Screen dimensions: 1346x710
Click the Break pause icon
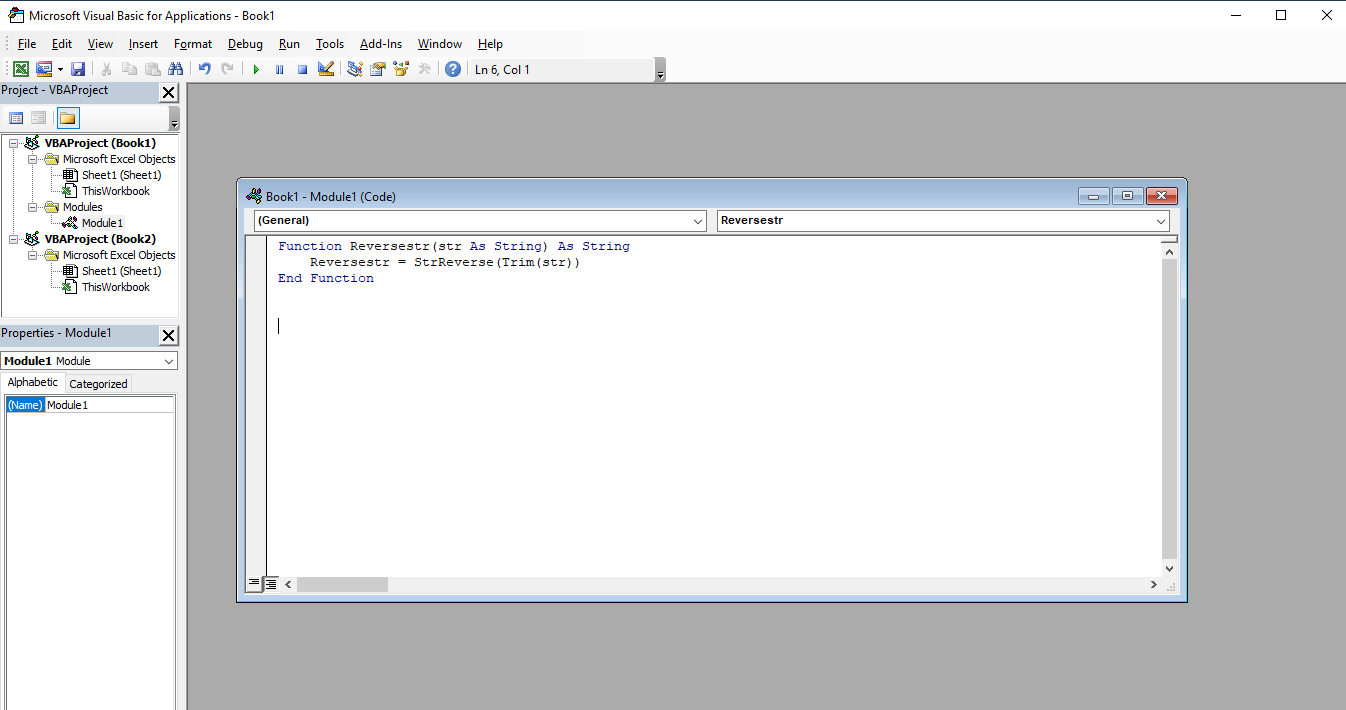point(279,69)
